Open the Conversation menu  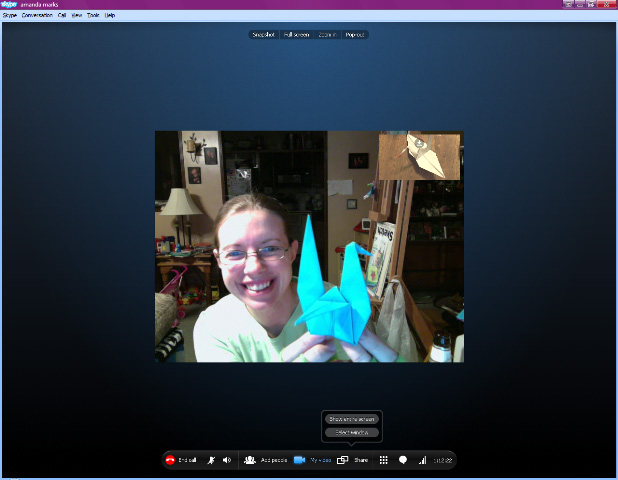37,15
